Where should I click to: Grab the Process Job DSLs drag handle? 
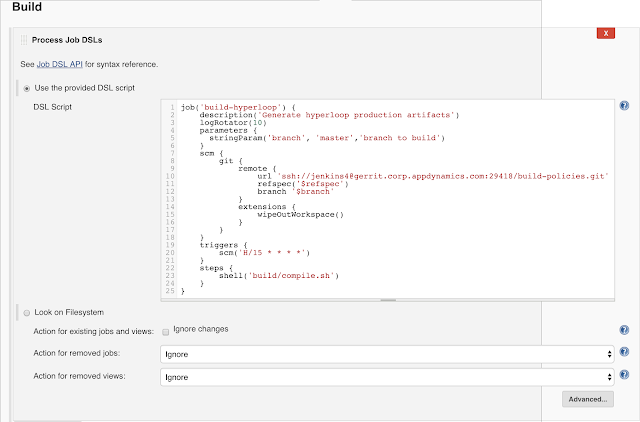(x=23, y=38)
